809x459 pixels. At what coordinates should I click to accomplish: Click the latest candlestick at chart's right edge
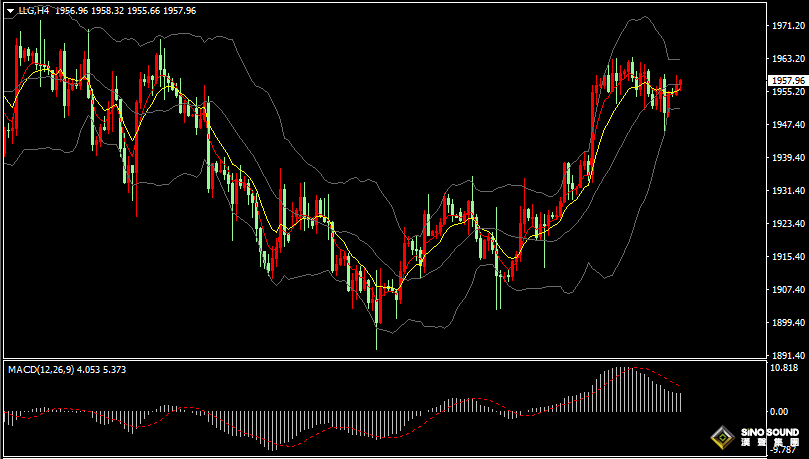680,84
